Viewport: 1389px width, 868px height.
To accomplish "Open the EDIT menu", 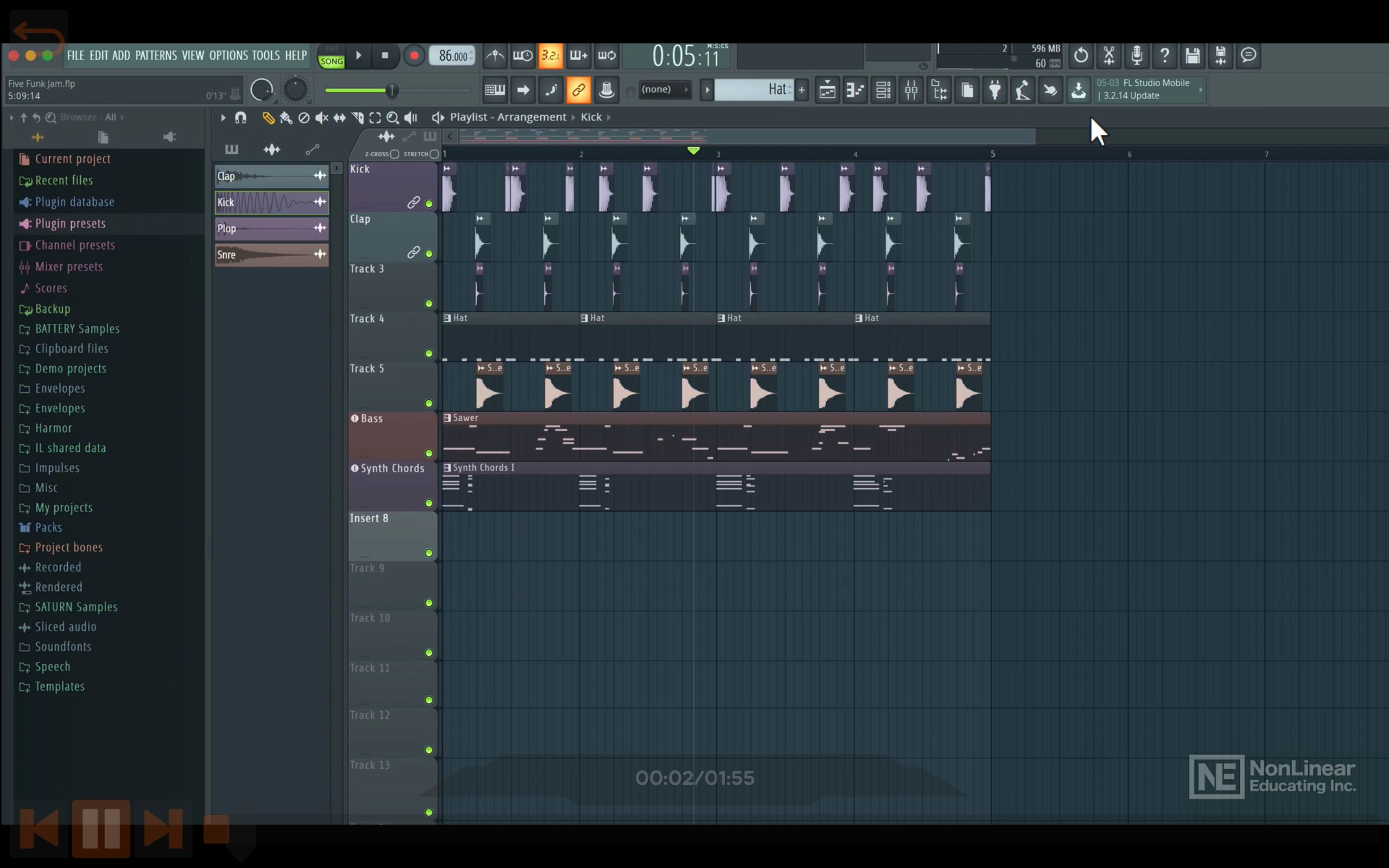I will coord(99,56).
